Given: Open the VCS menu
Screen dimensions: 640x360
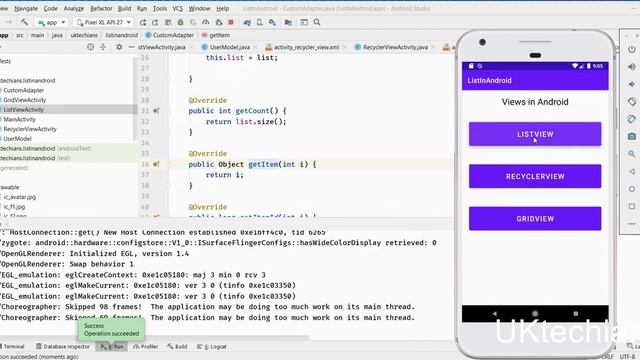Looking at the screenshot, I should [178, 8].
